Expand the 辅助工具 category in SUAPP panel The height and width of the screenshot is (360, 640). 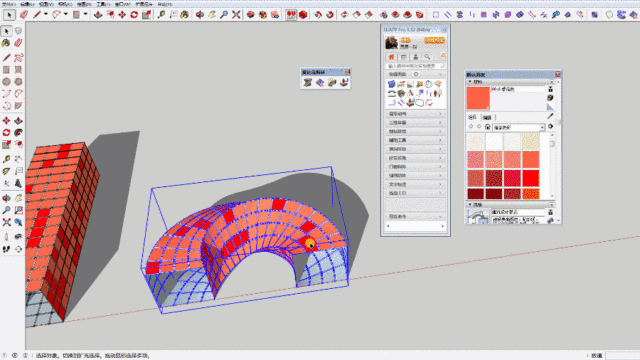(415, 140)
